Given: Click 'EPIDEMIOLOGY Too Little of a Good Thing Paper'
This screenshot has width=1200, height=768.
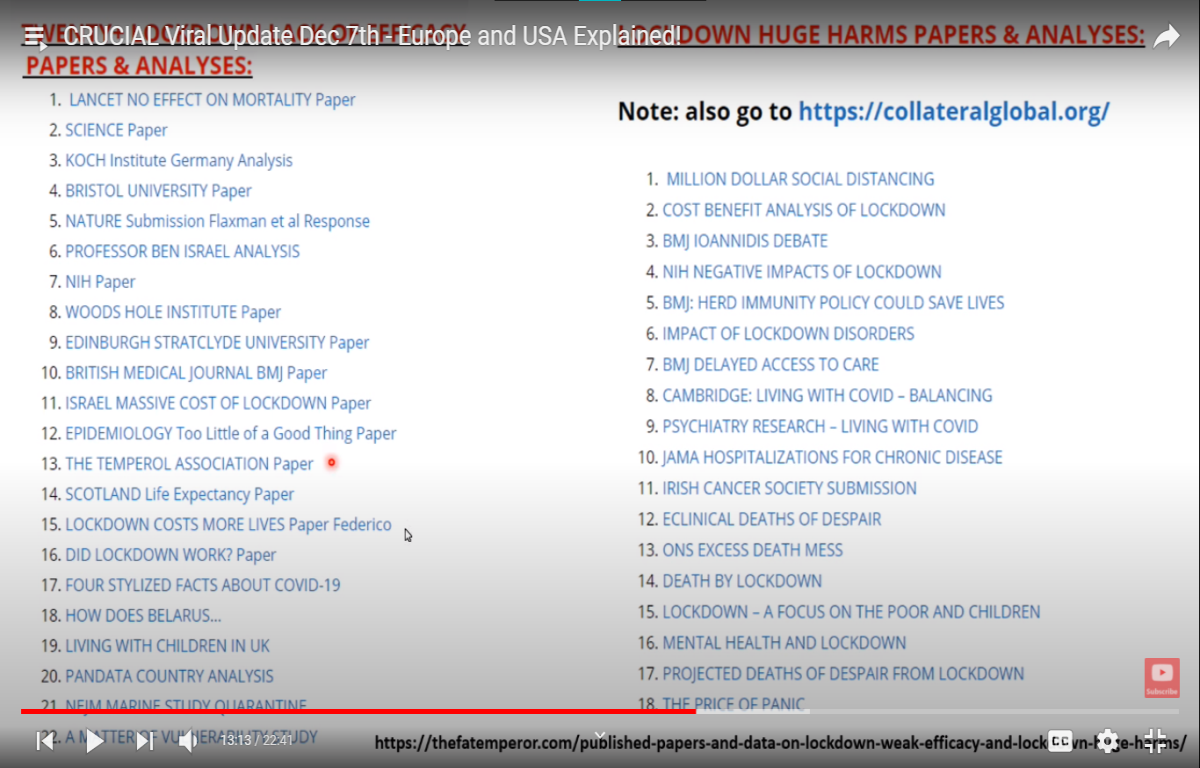Looking at the screenshot, I should pos(231,433).
